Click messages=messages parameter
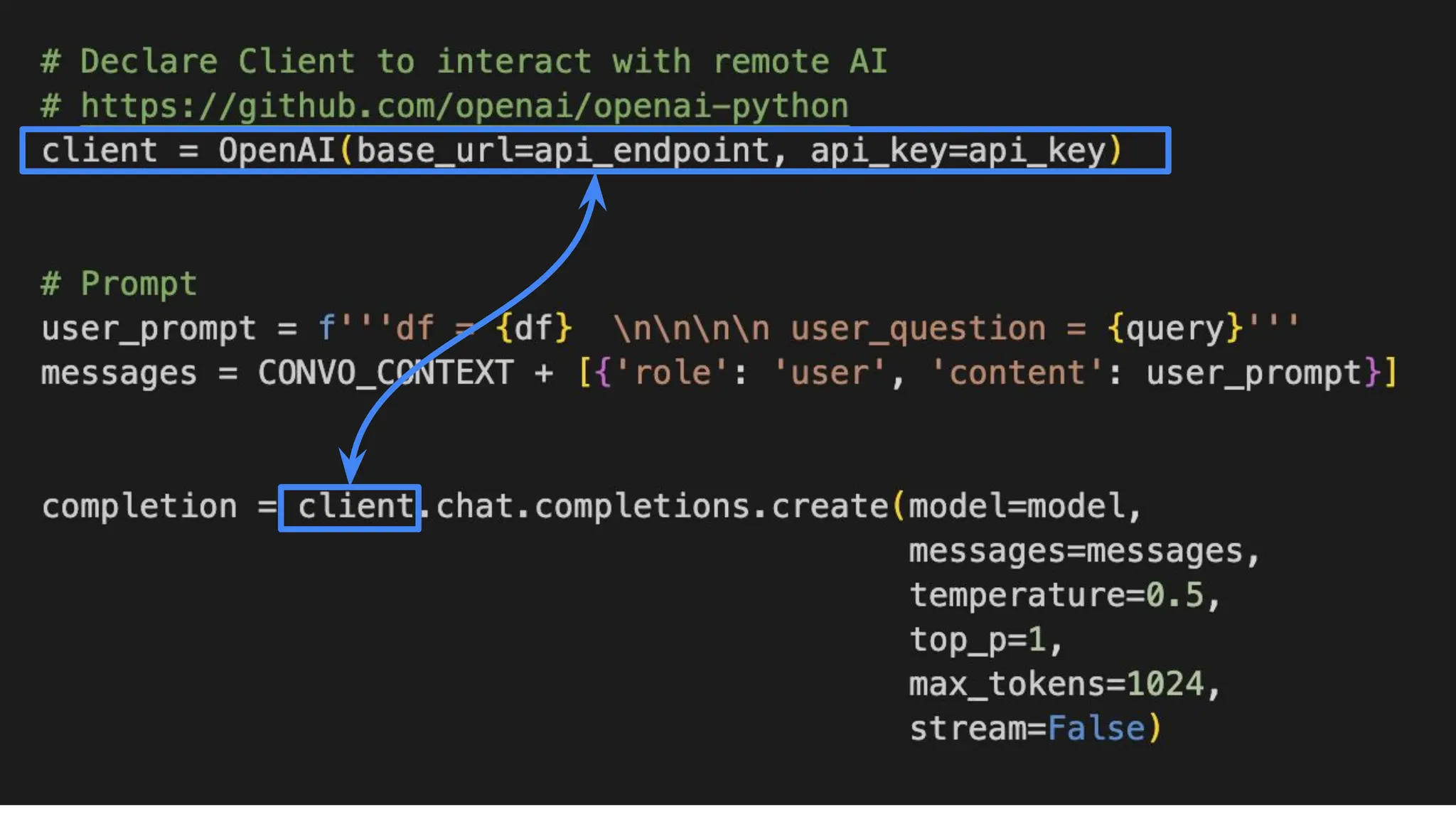1456x819 pixels. point(1076,551)
